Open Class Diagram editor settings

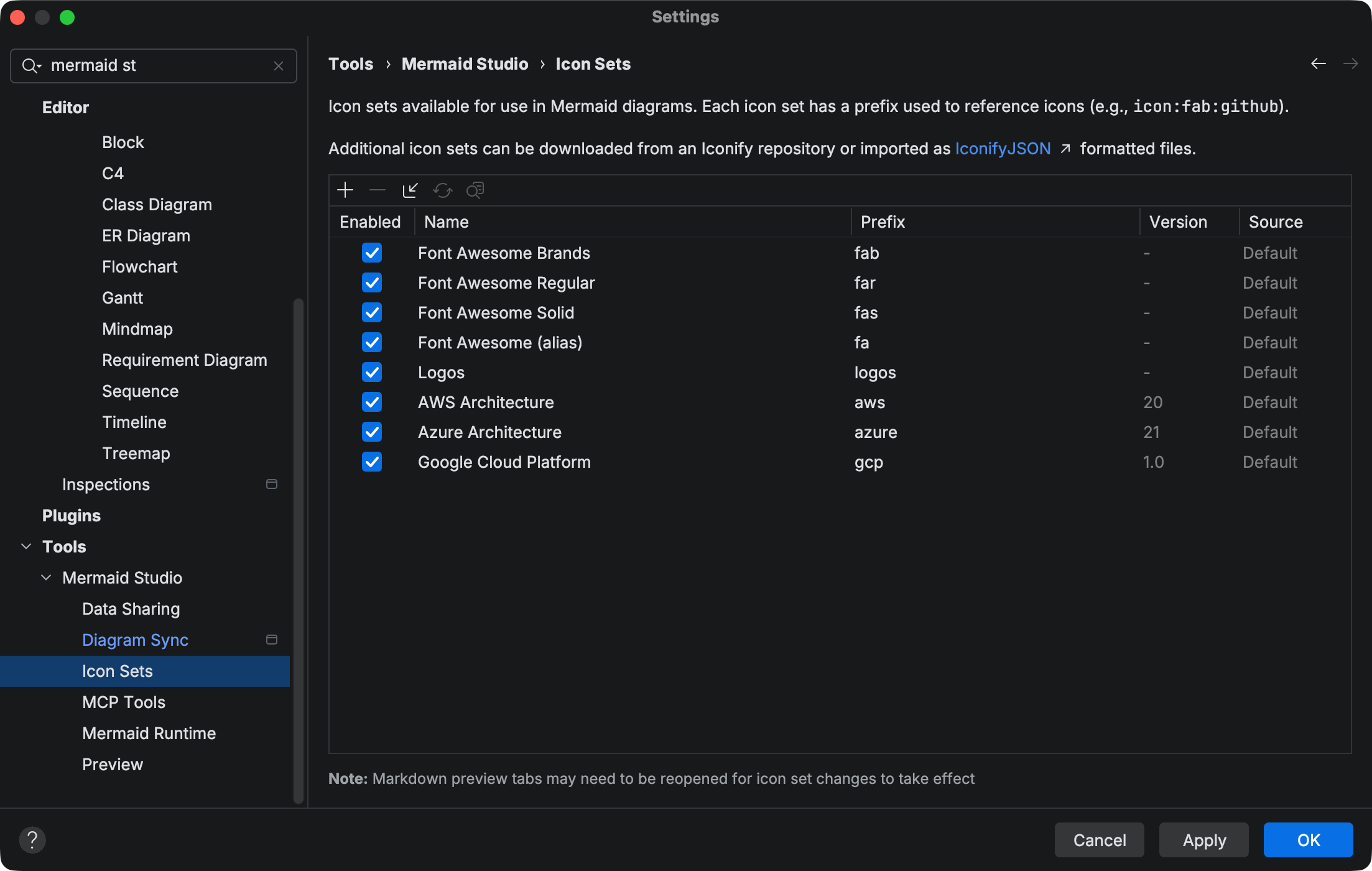click(x=157, y=204)
